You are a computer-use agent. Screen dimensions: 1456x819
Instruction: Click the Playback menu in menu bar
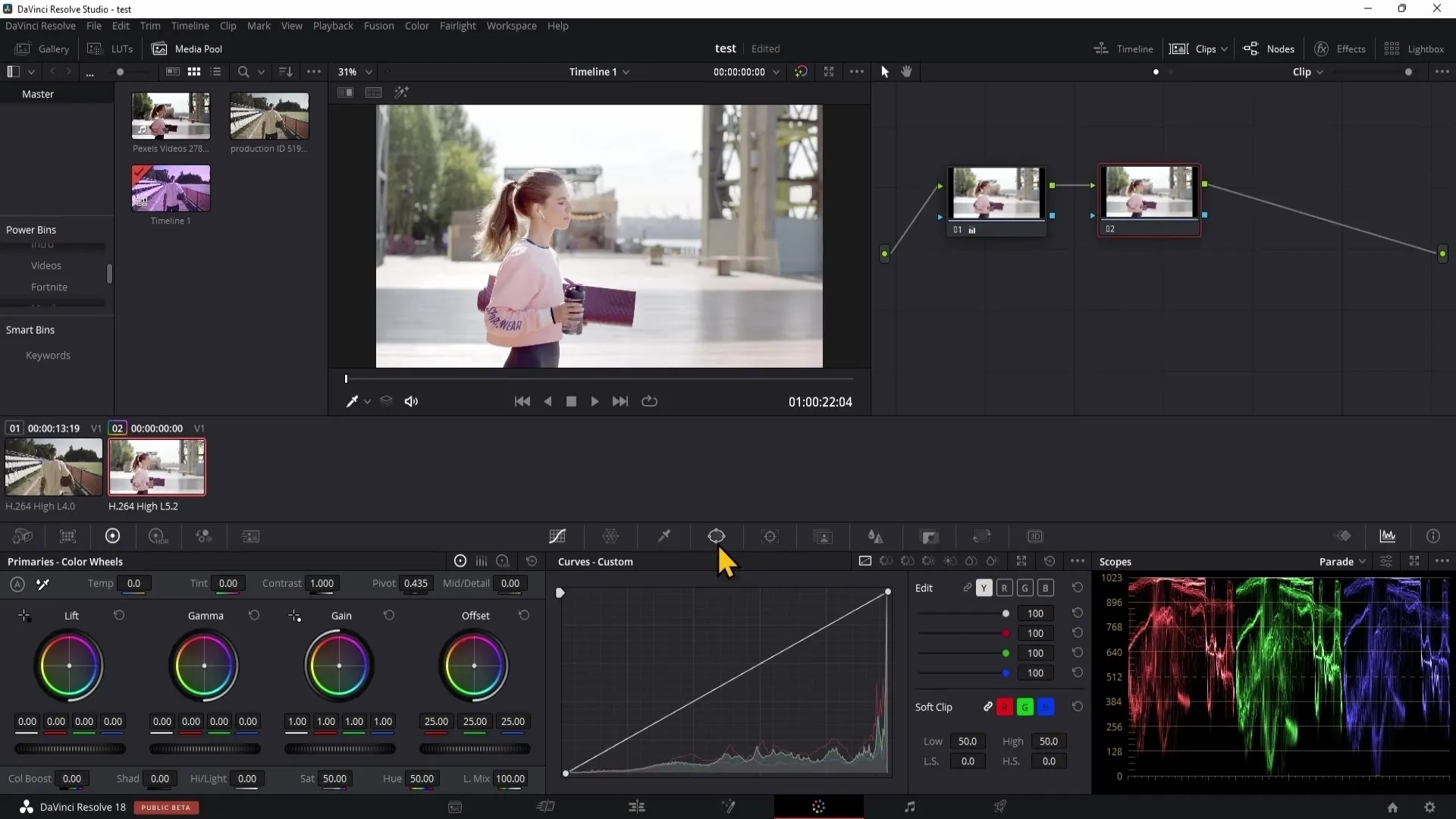(334, 26)
